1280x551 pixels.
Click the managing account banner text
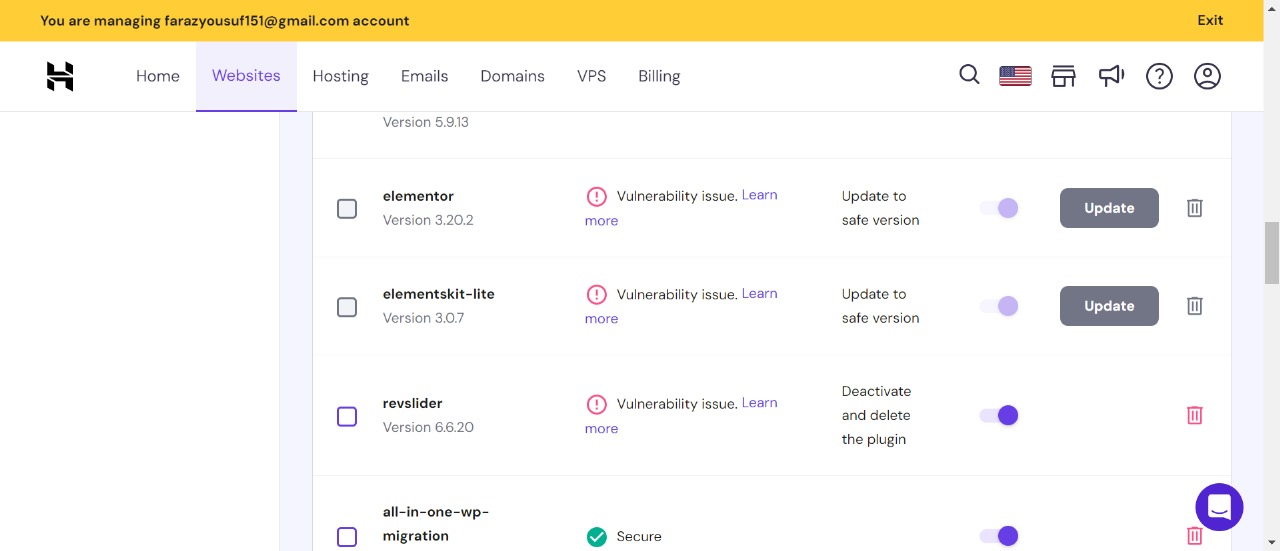[225, 20]
